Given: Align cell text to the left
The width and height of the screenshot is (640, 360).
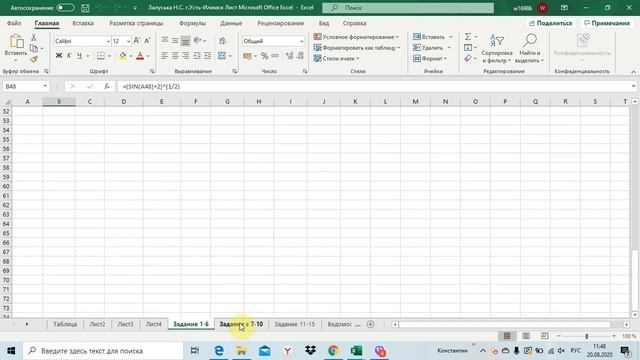Looking at the screenshot, I should tap(164, 56).
